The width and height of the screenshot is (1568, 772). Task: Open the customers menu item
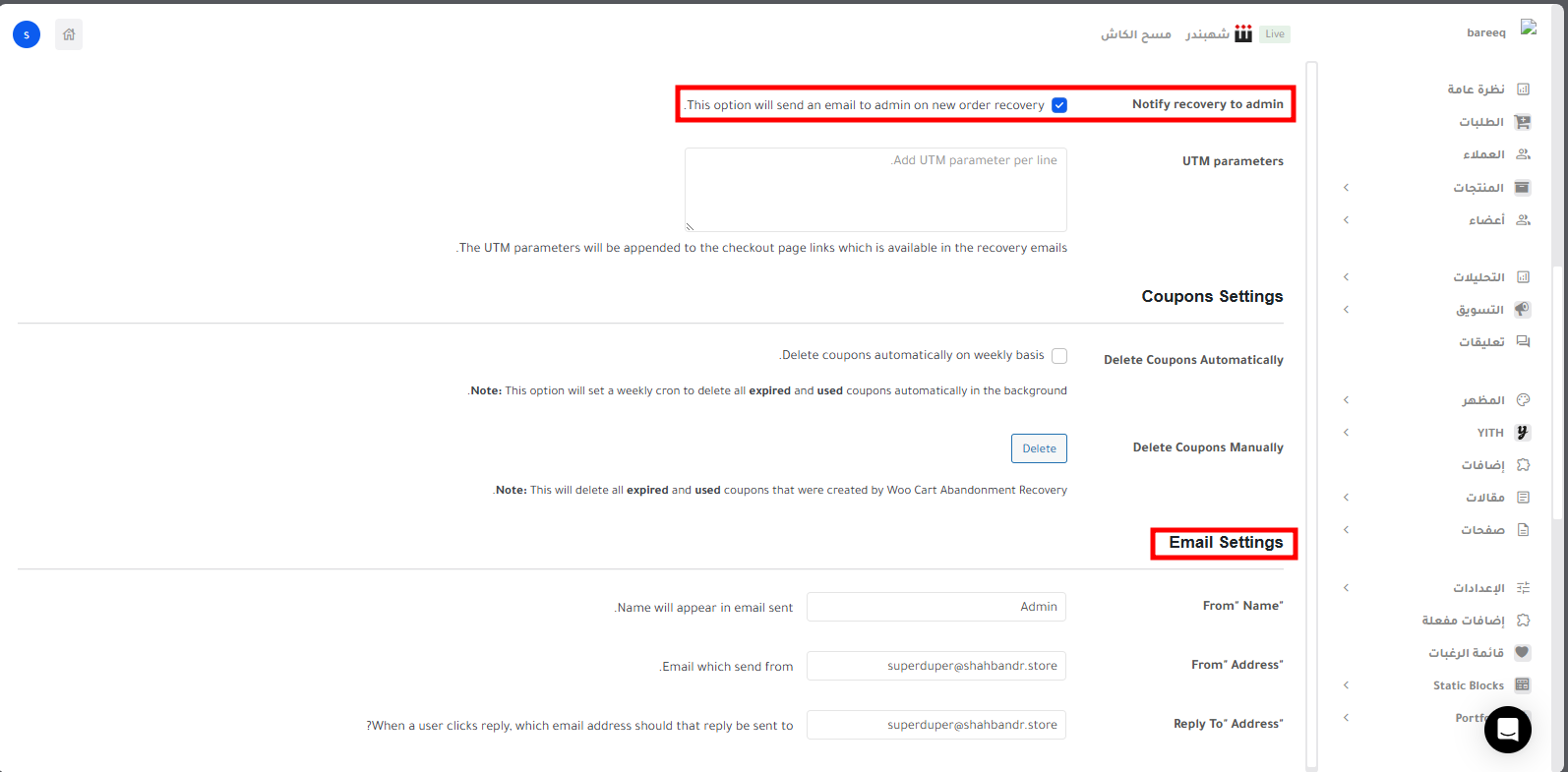pyautogui.click(x=1483, y=154)
